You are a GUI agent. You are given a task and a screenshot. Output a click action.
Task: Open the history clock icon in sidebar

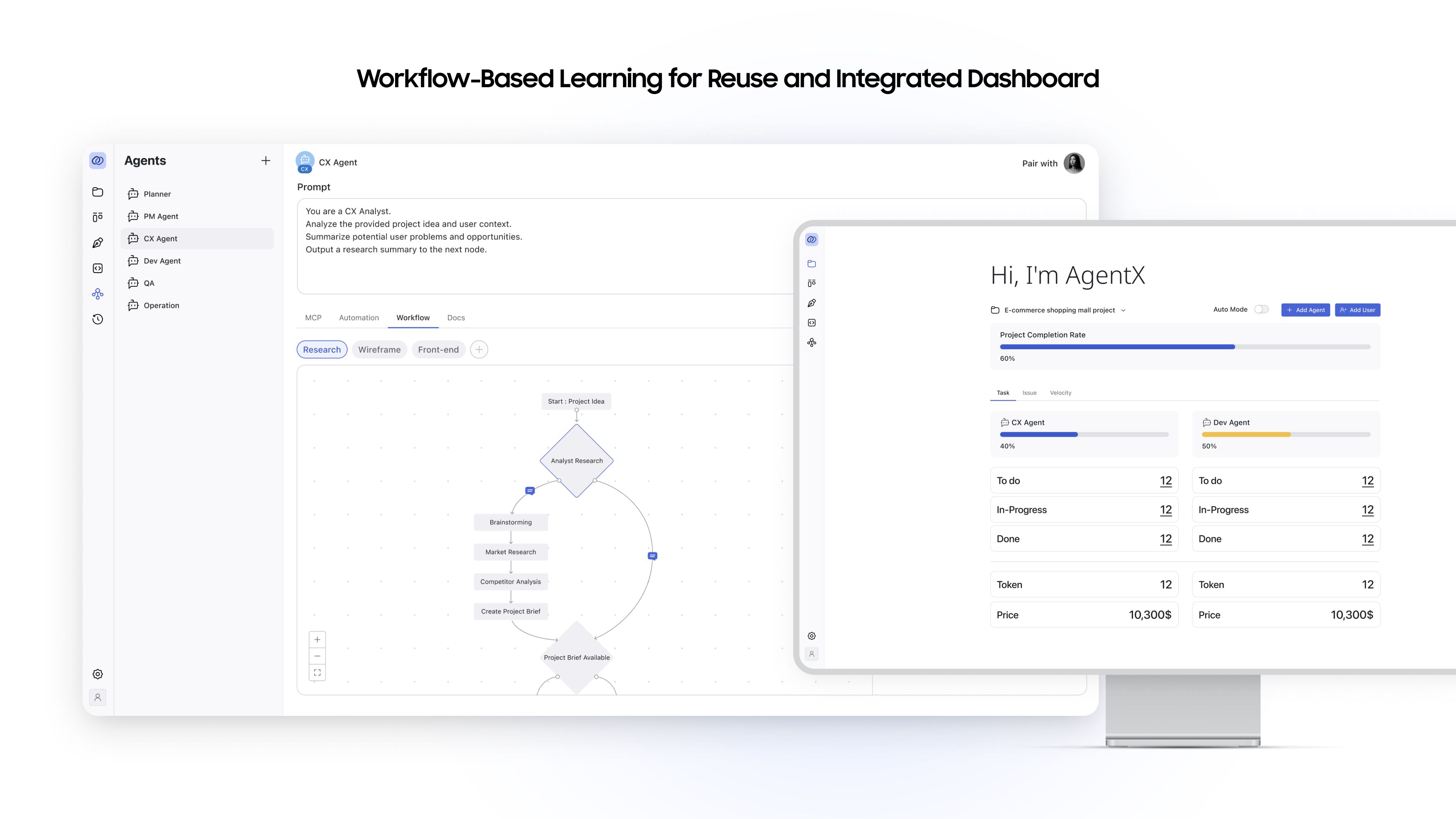pos(97,319)
